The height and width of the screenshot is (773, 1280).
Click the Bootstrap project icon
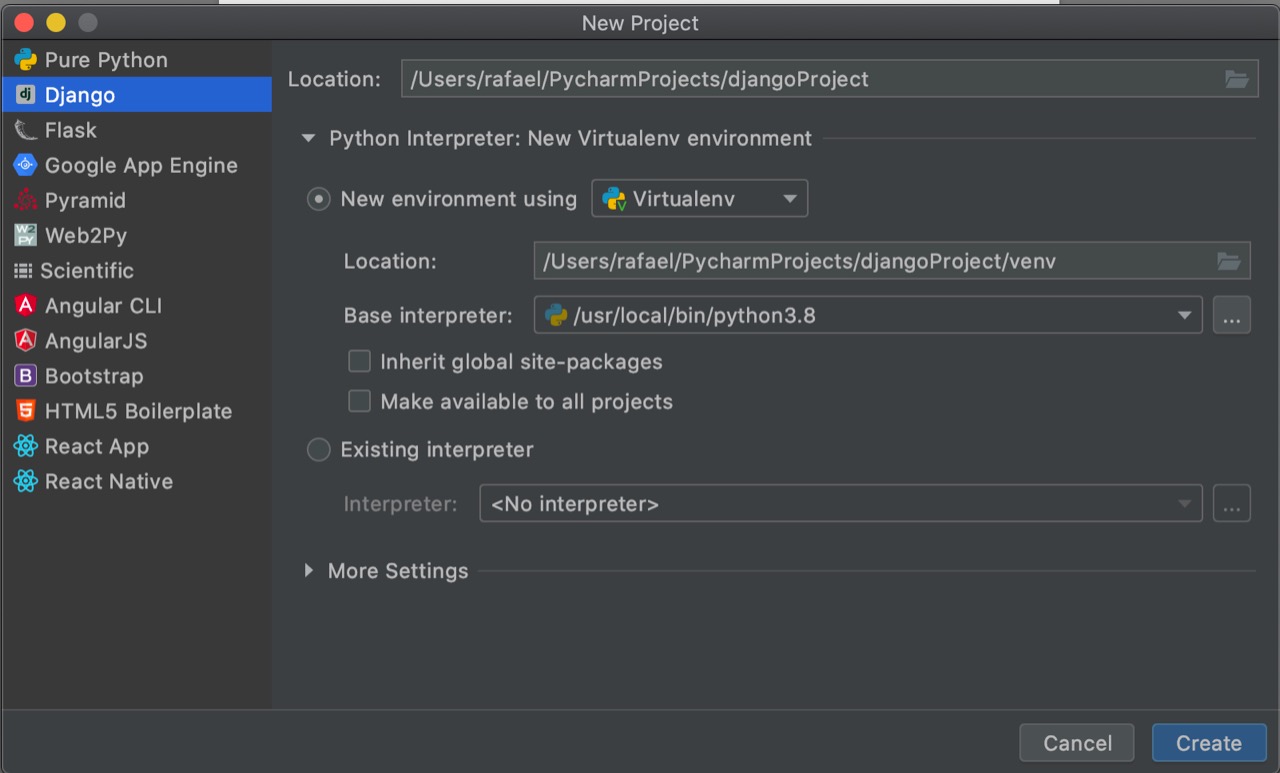click(x=27, y=376)
